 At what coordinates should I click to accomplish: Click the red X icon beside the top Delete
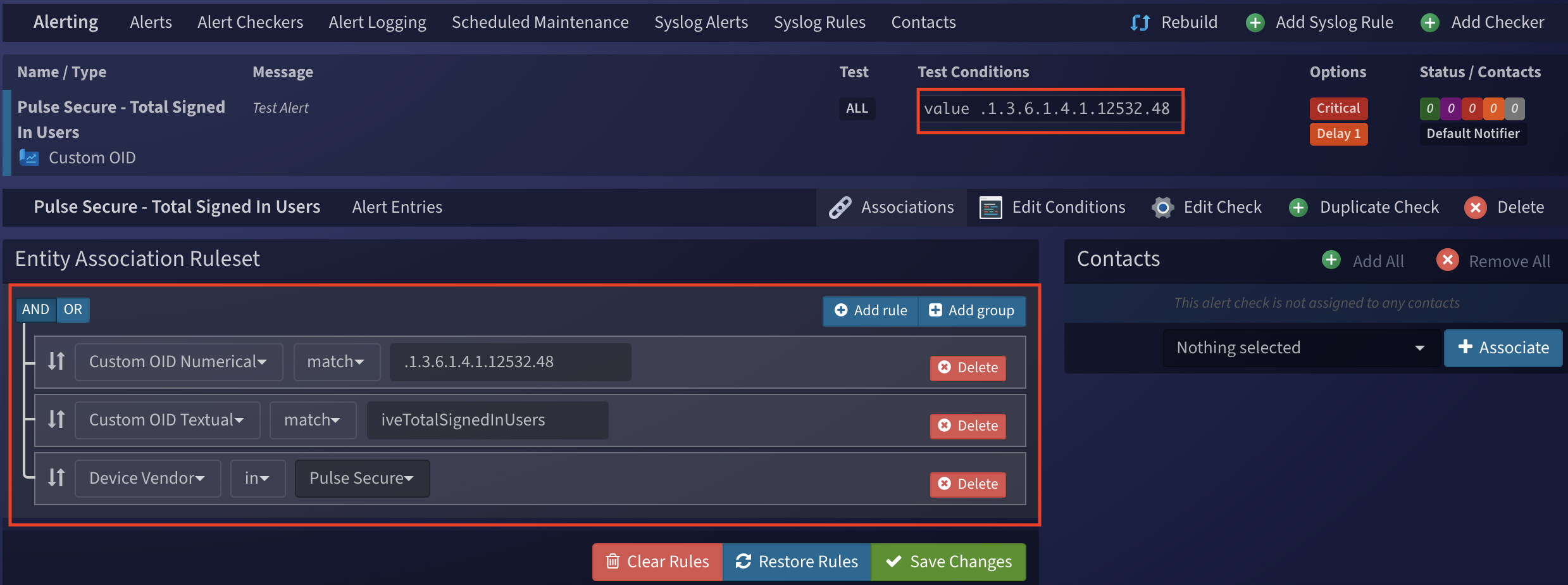click(1476, 208)
